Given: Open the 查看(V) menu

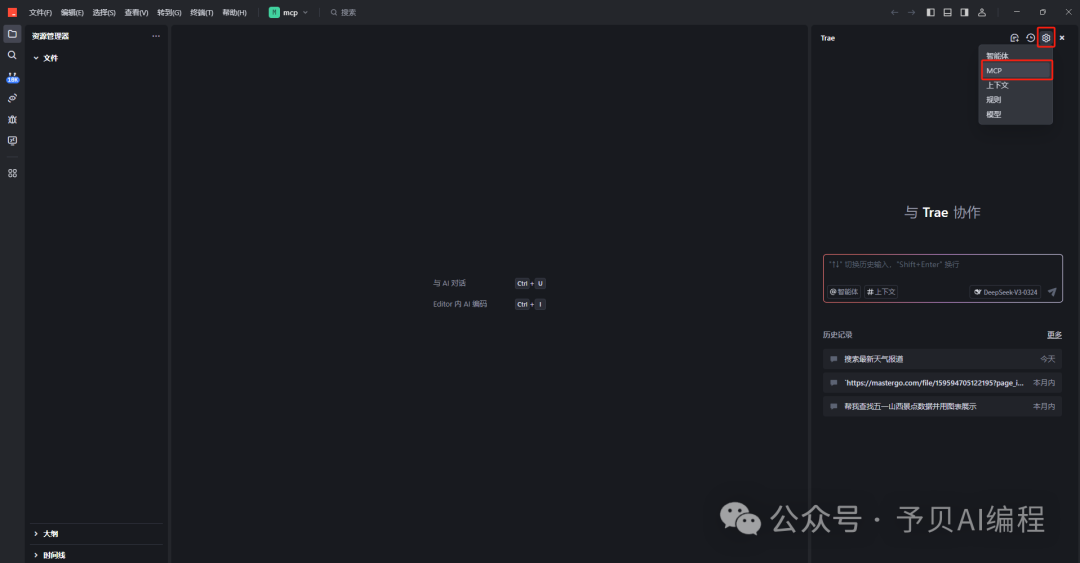Looking at the screenshot, I should [136, 12].
